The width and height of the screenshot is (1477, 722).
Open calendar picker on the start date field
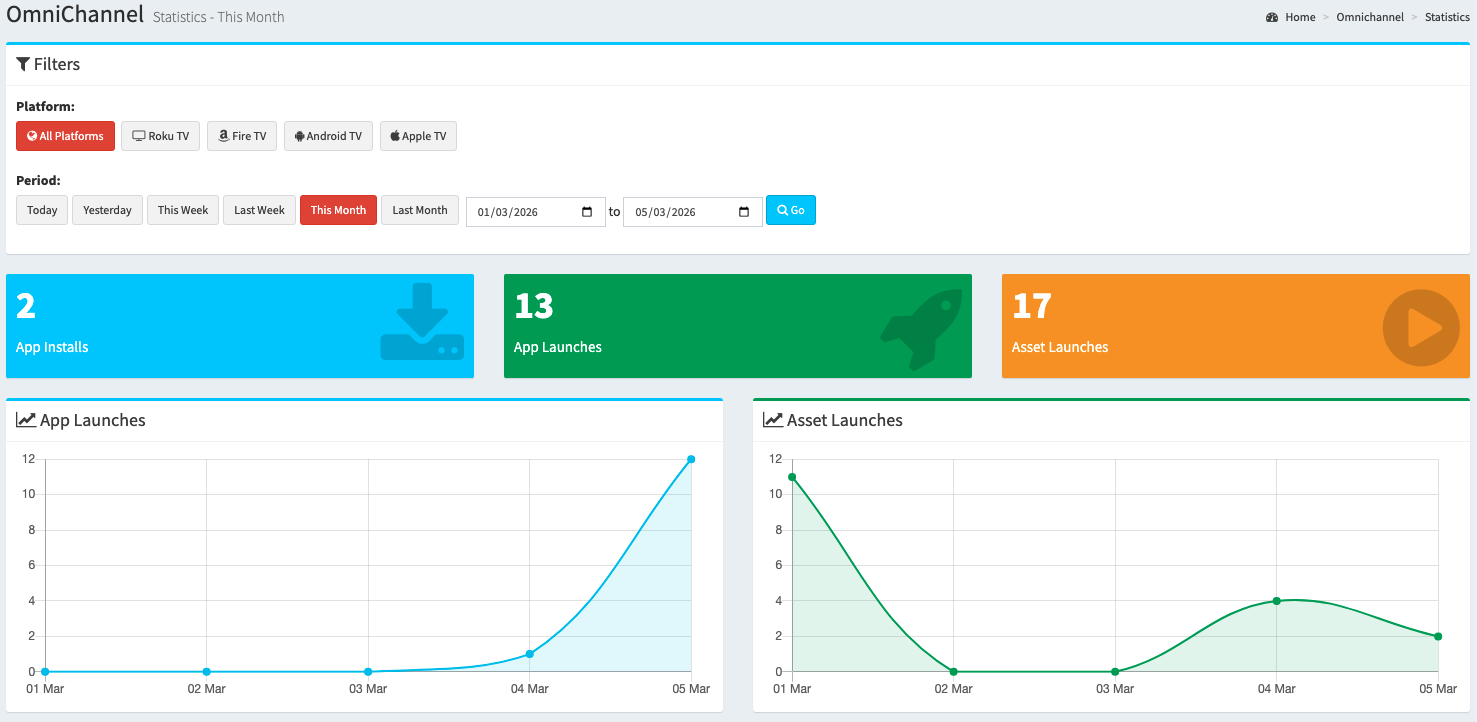pos(587,212)
